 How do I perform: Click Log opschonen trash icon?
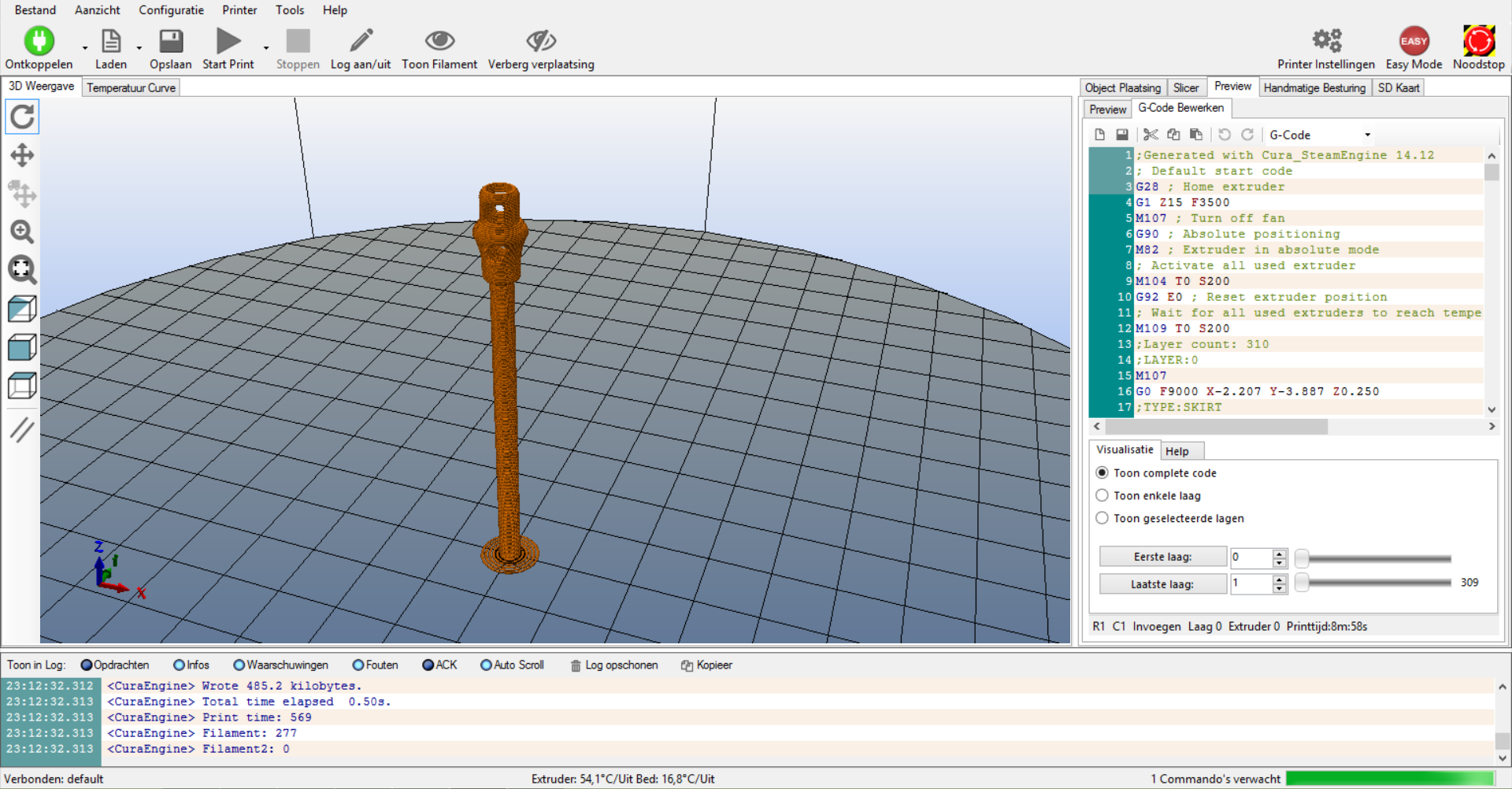[576, 665]
